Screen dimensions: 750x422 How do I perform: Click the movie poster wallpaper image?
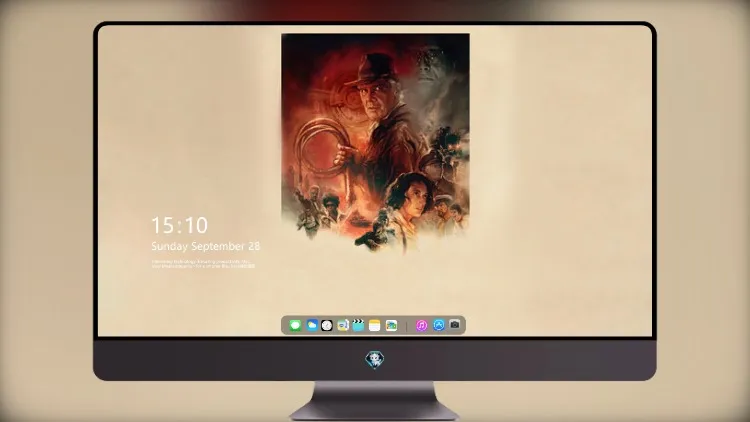[x=375, y=142]
